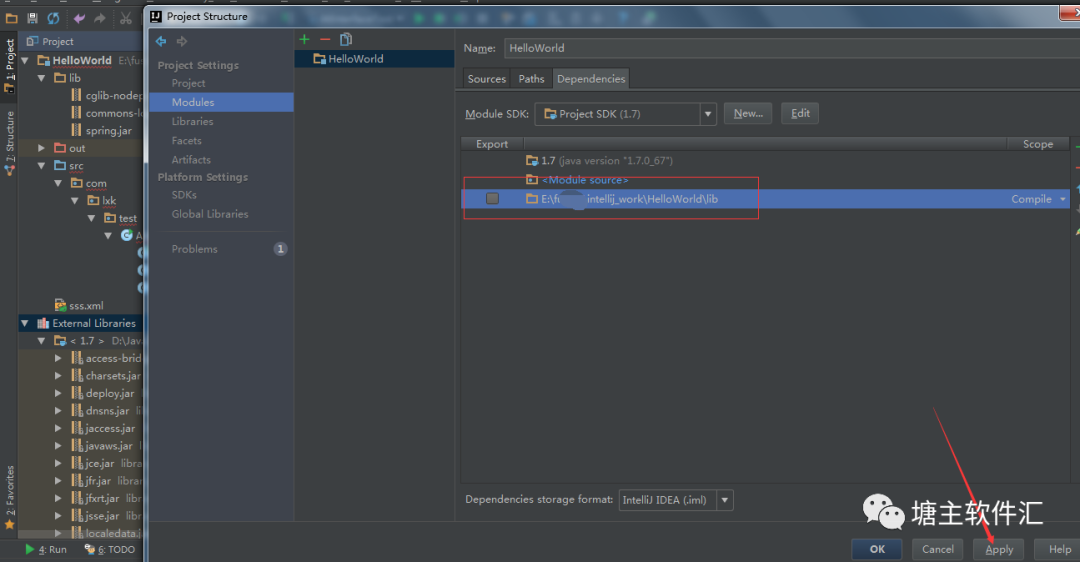The height and width of the screenshot is (562, 1080).
Task: Expand the deploy.jar node
Action: point(59,393)
